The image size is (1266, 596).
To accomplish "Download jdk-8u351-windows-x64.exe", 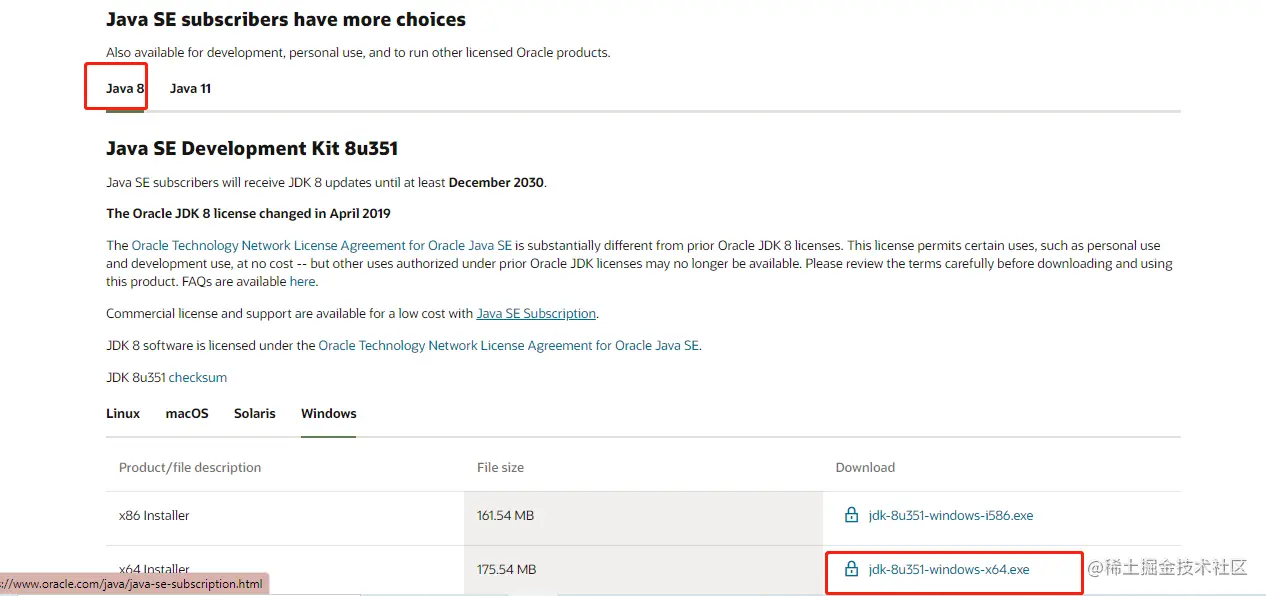I will tap(949, 570).
